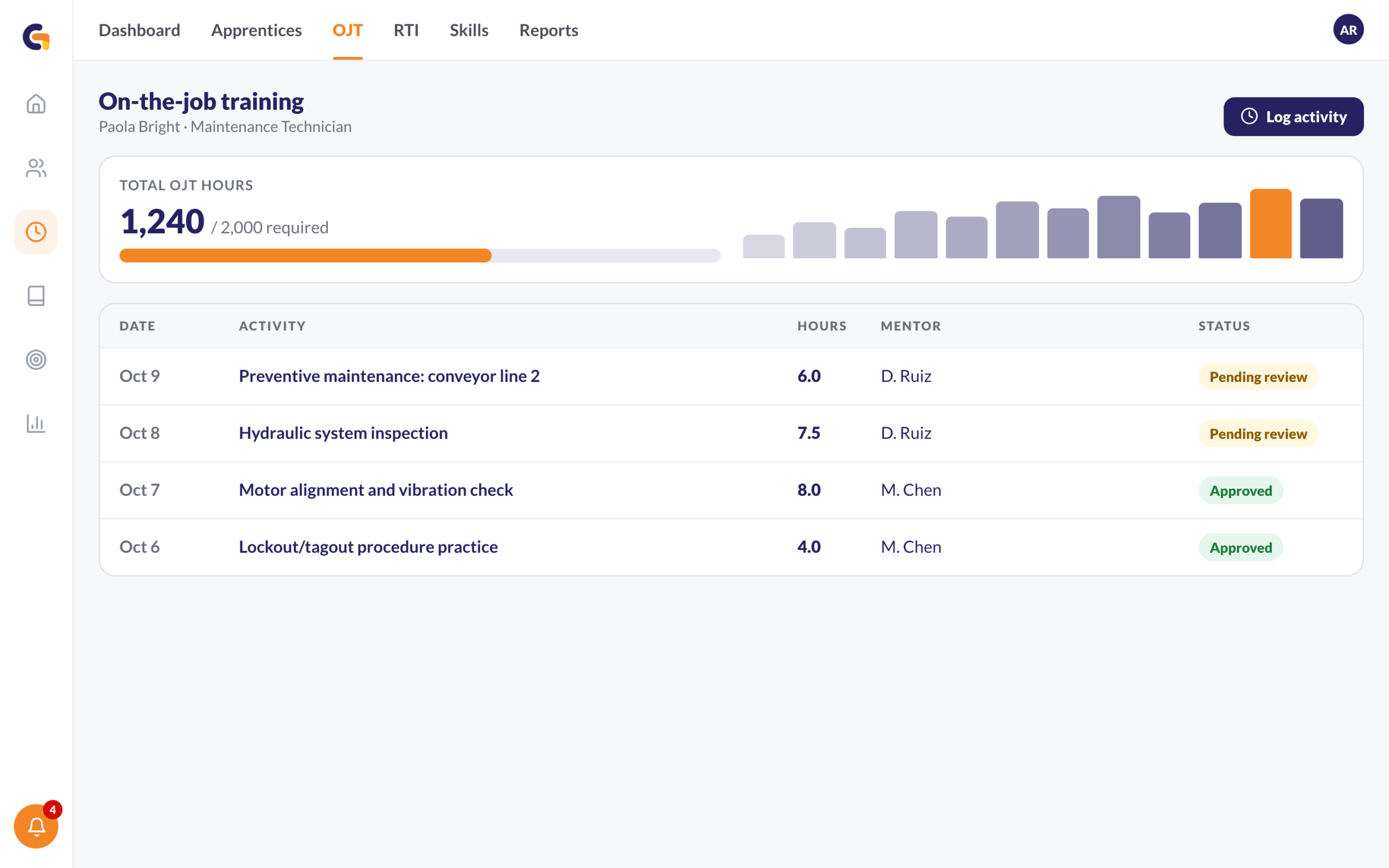Open the bar chart reports icon in sidebar

pyautogui.click(x=36, y=424)
